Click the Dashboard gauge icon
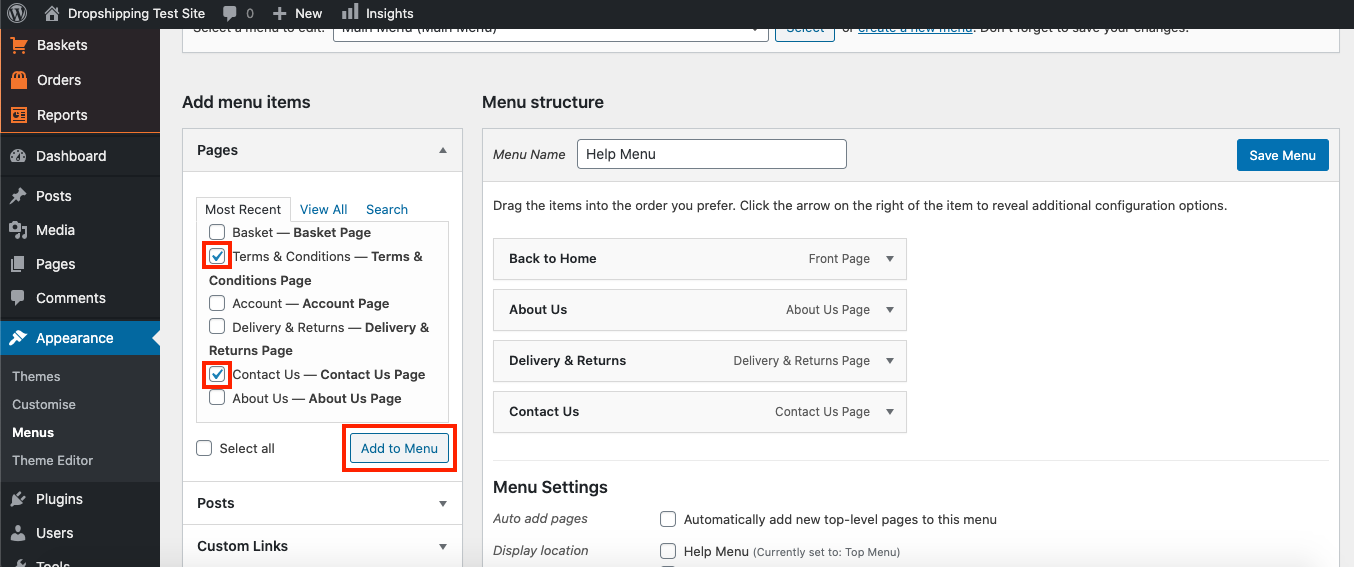The height and width of the screenshot is (567, 1354). pyautogui.click(x=18, y=156)
